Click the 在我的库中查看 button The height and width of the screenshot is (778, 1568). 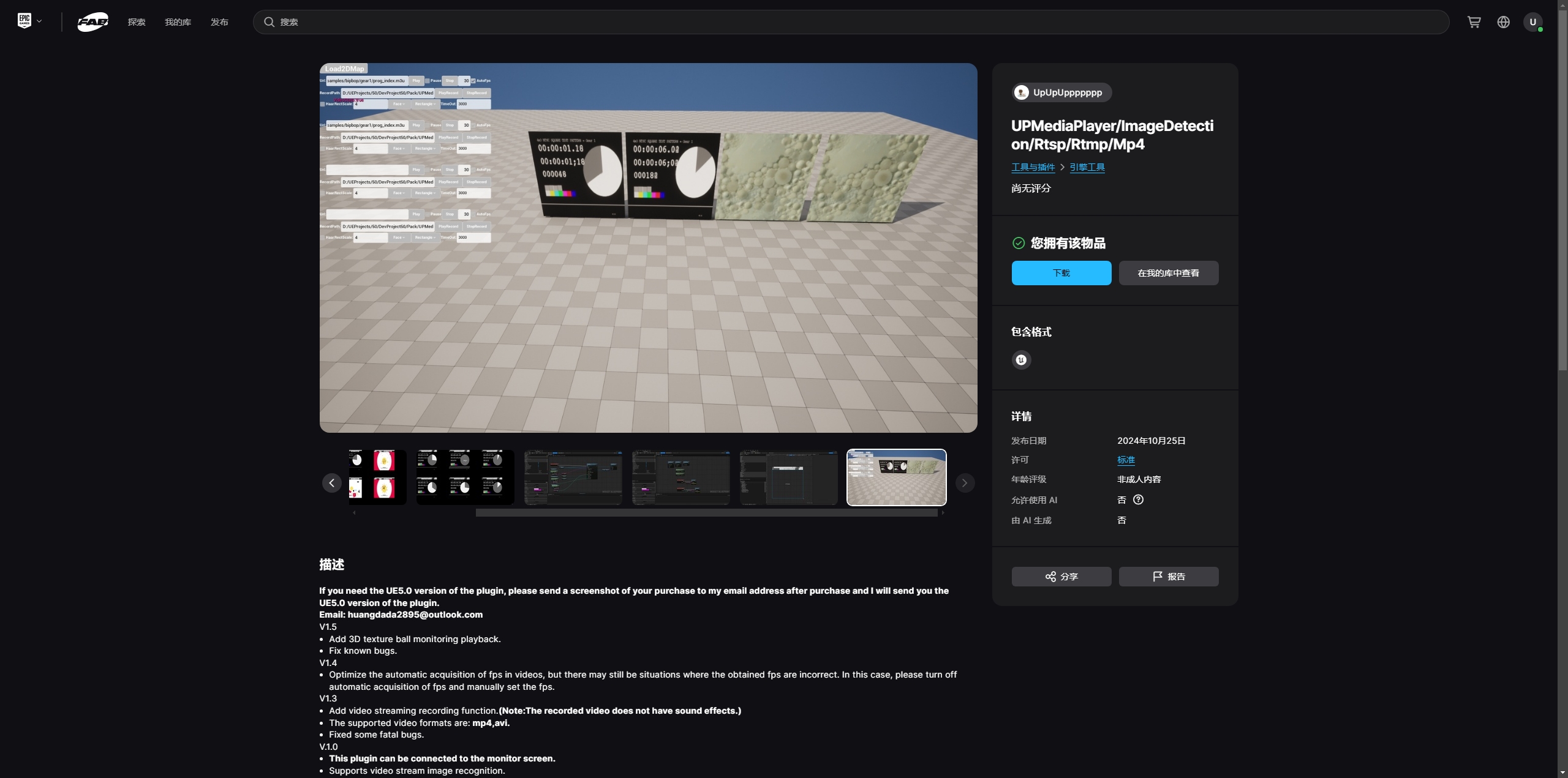click(1168, 273)
